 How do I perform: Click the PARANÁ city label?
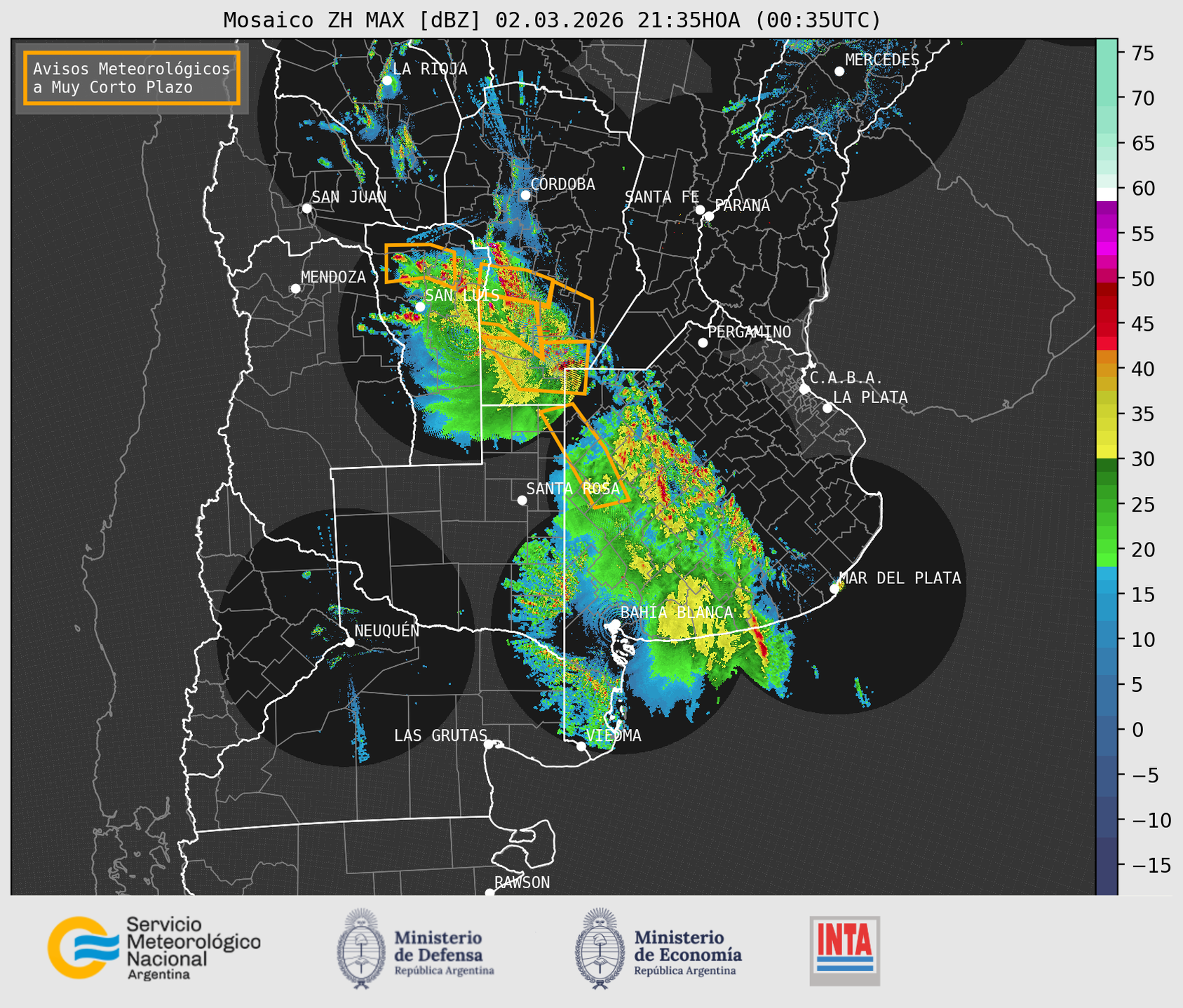742,205
